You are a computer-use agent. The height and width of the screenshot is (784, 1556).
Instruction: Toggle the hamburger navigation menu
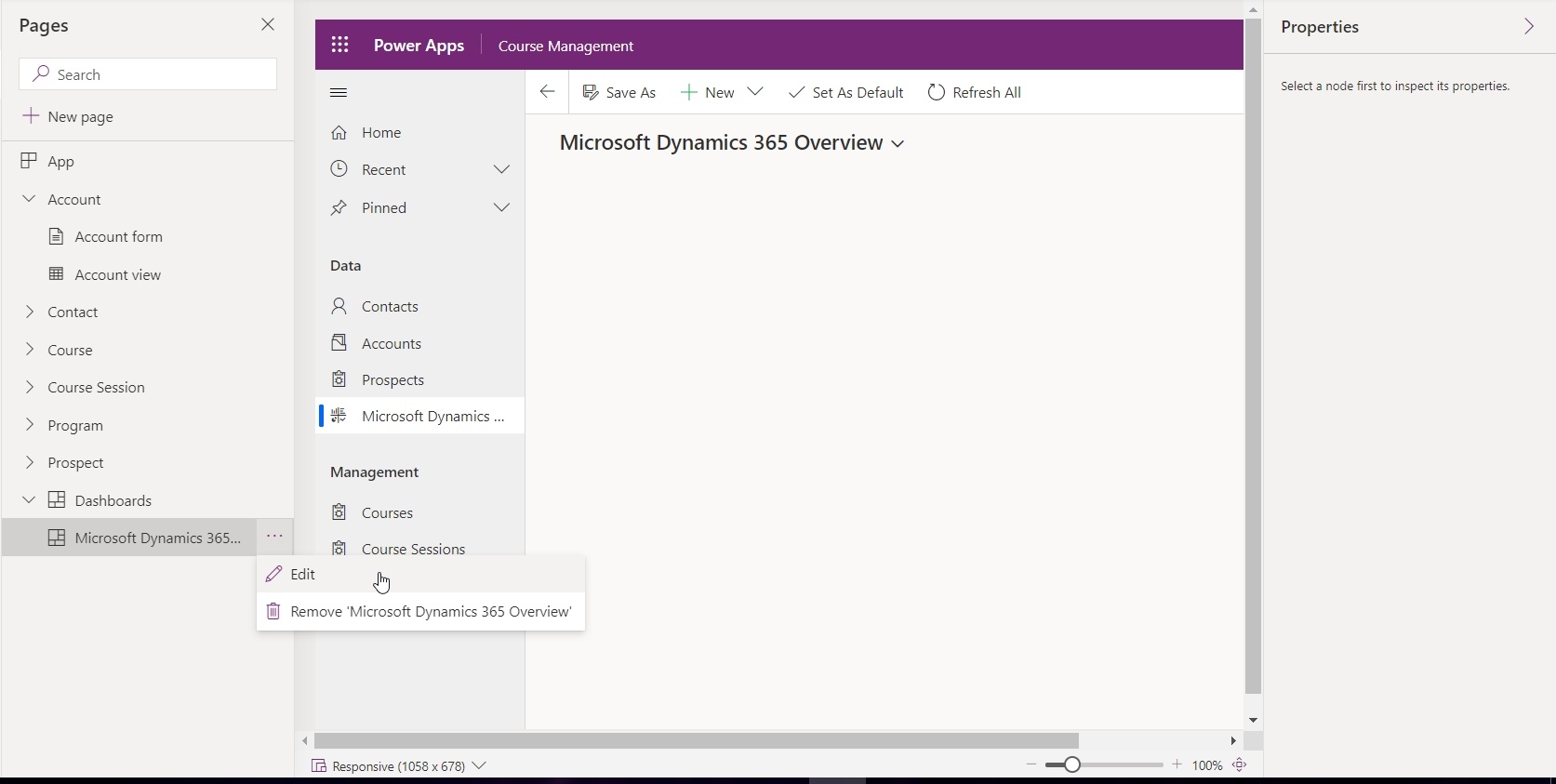click(339, 92)
